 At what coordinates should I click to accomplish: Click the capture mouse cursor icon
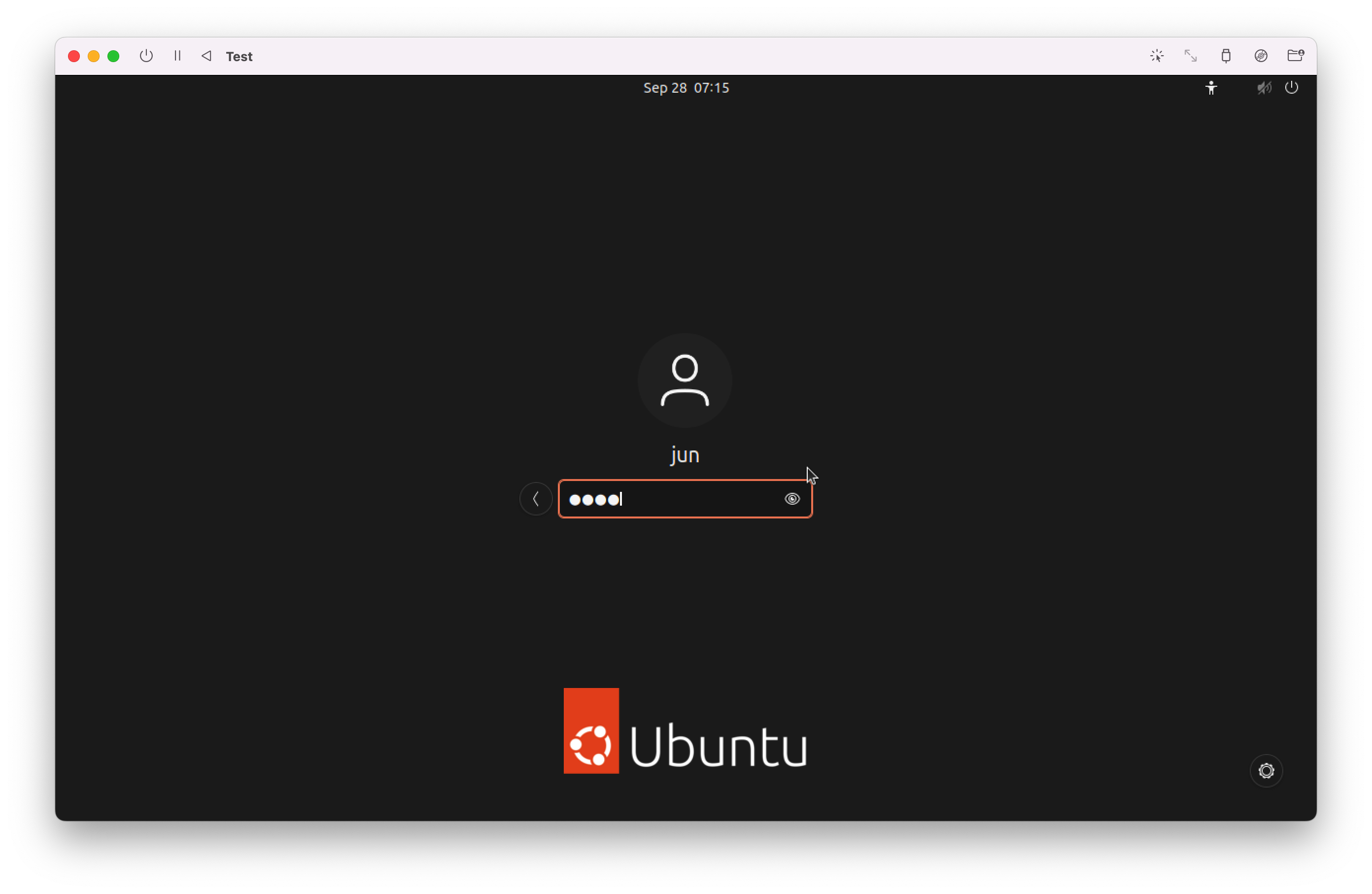pyautogui.click(x=1157, y=56)
